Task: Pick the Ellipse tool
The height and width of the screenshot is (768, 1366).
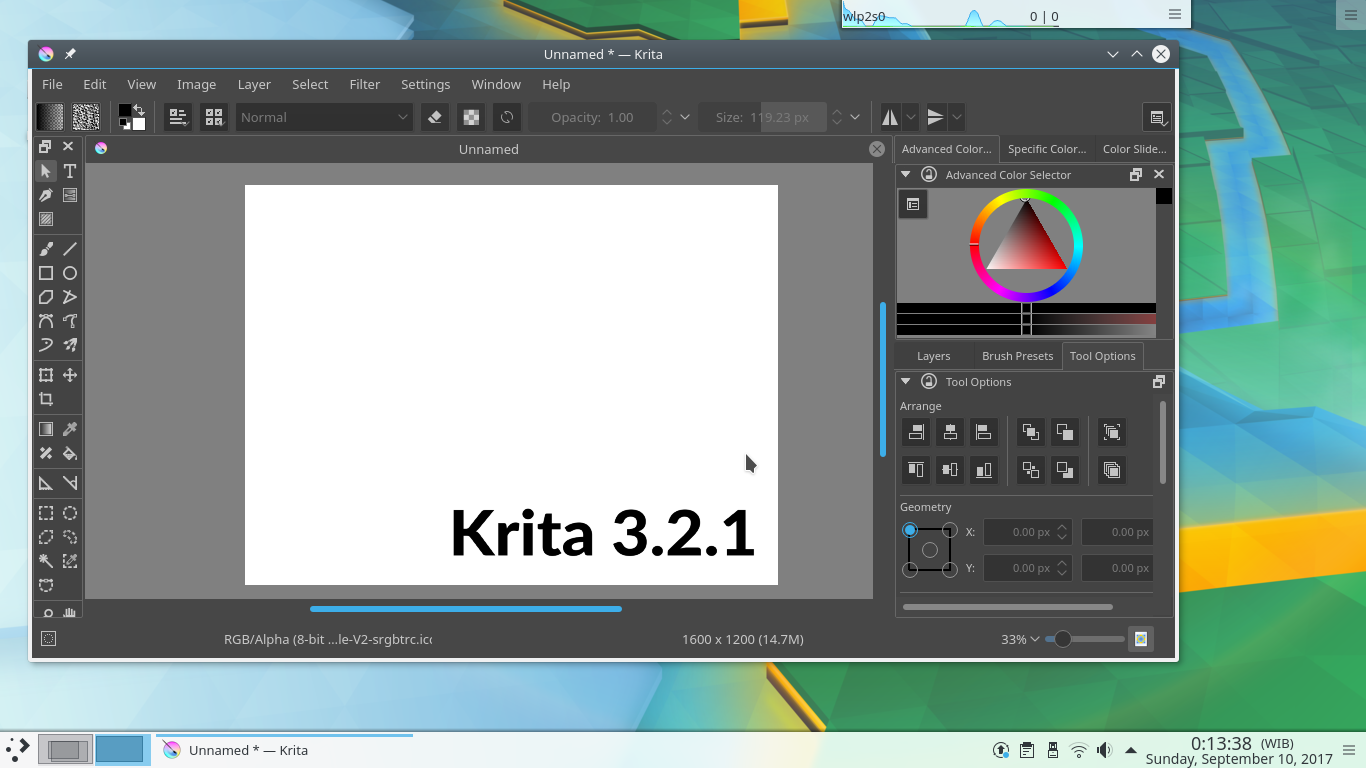Action: point(69,272)
